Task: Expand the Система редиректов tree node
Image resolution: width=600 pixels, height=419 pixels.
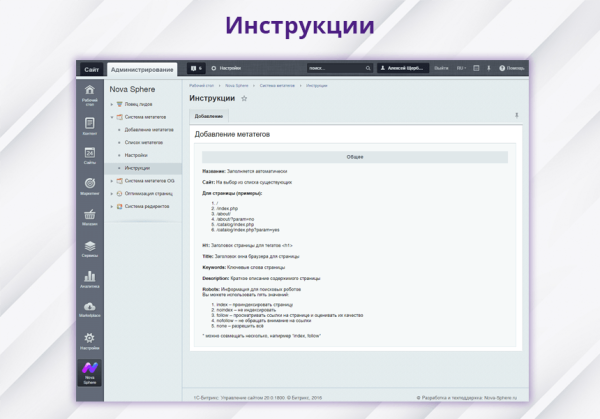Action: pyautogui.click(x=112, y=206)
